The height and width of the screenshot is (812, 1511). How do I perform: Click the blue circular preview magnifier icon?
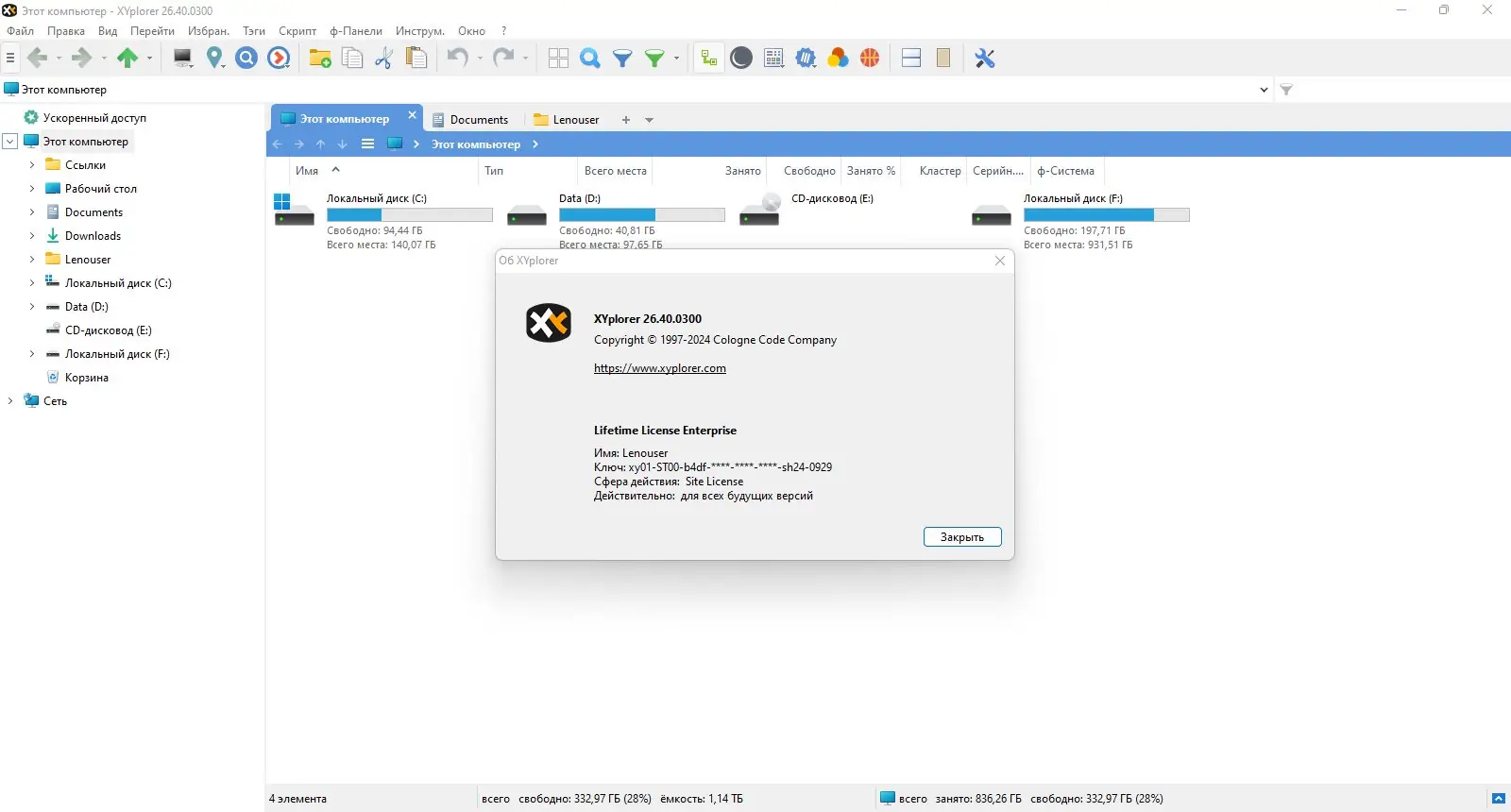(246, 59)
